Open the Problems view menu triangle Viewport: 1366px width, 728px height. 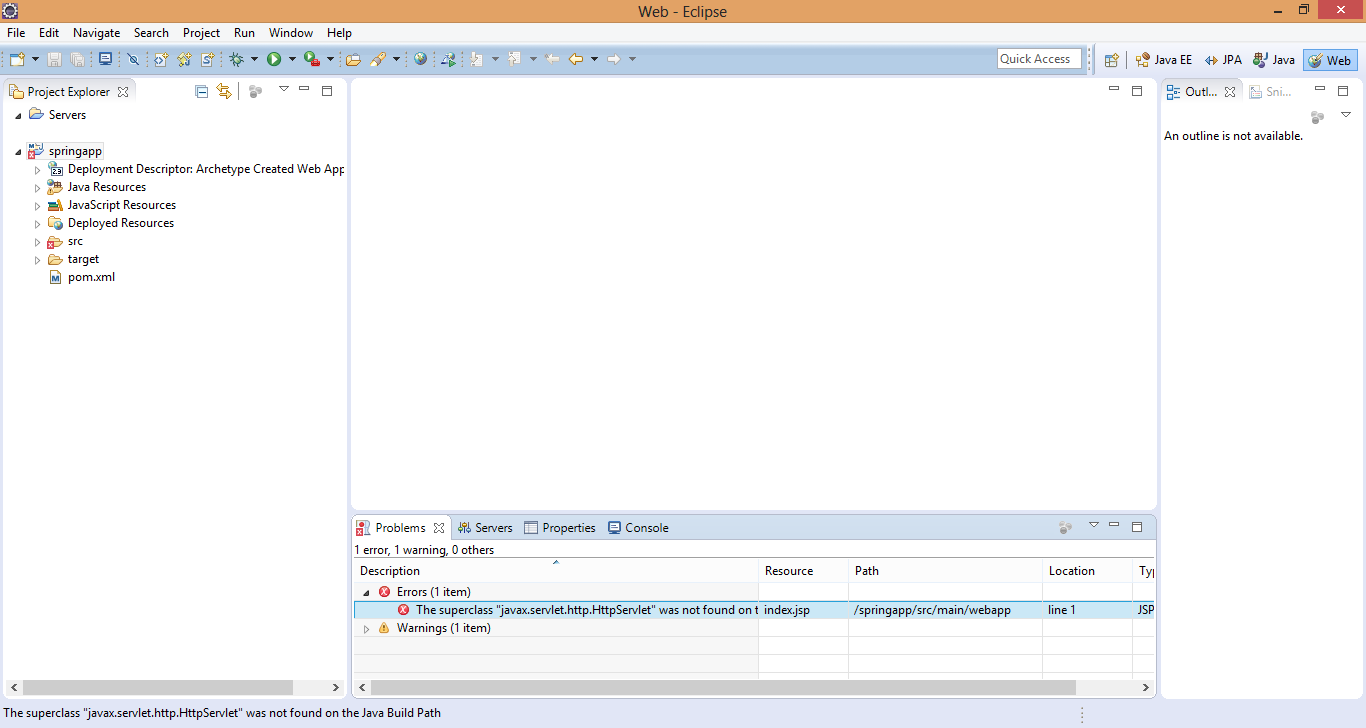pyautogui.click(x=1093, y=525)
